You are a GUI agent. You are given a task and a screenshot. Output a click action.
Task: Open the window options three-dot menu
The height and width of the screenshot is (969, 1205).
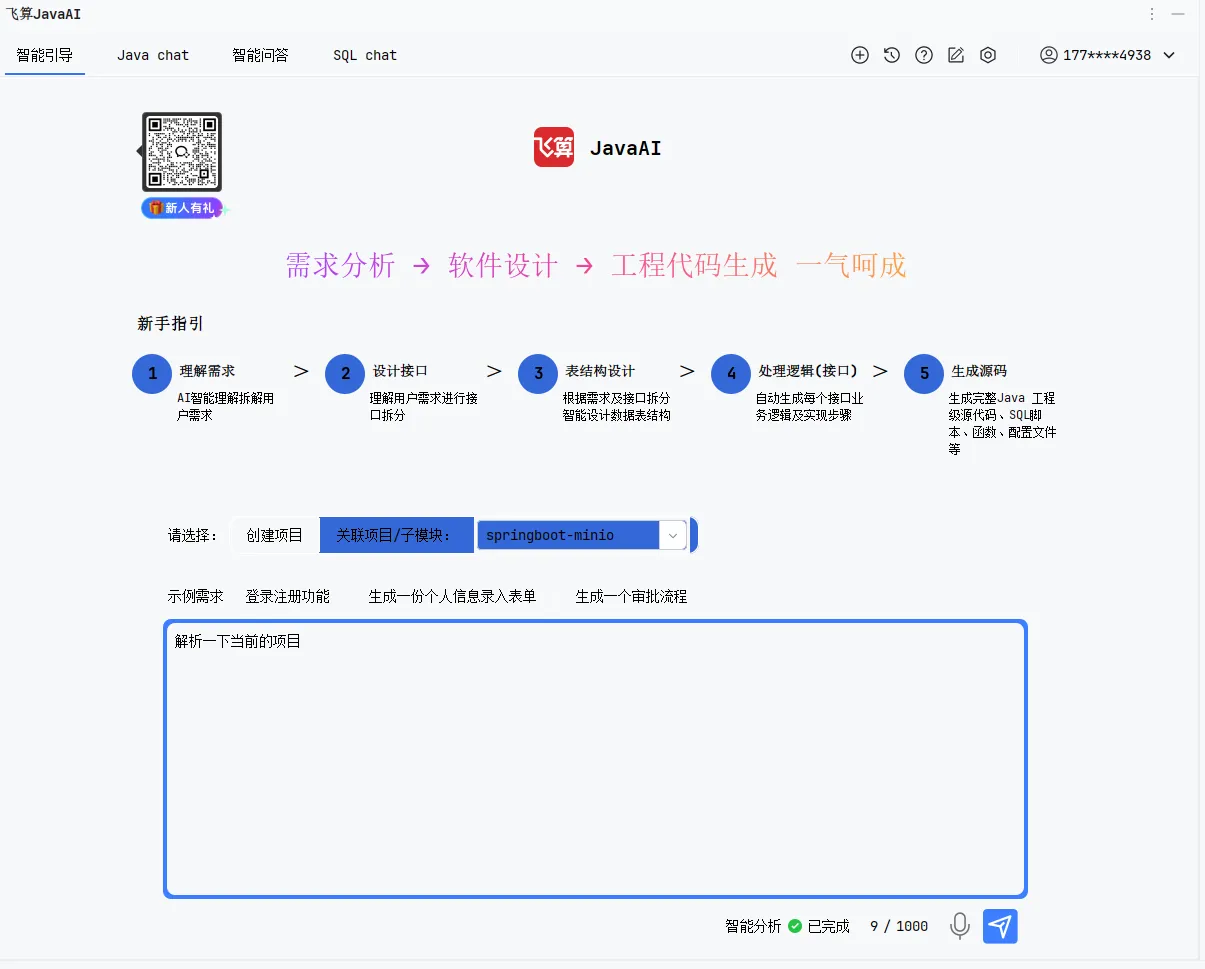click(x=1151, y=14)
